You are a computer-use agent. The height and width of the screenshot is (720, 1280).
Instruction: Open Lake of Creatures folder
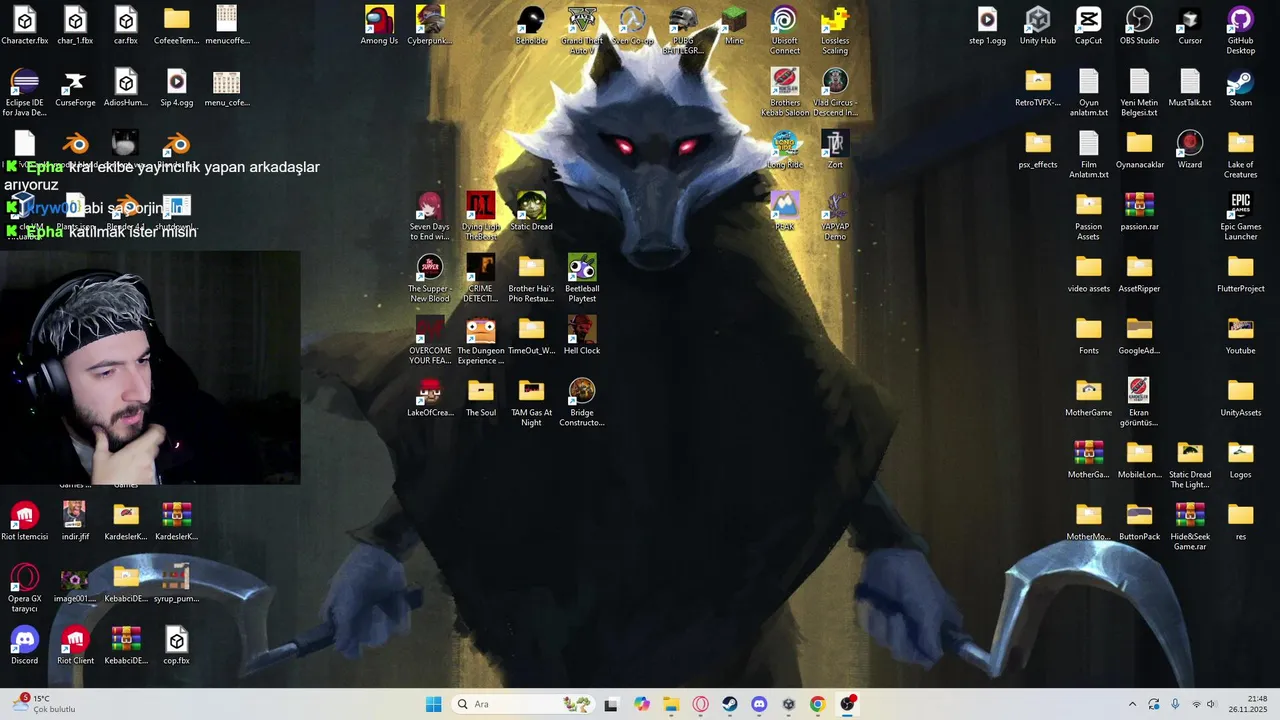1240,154
